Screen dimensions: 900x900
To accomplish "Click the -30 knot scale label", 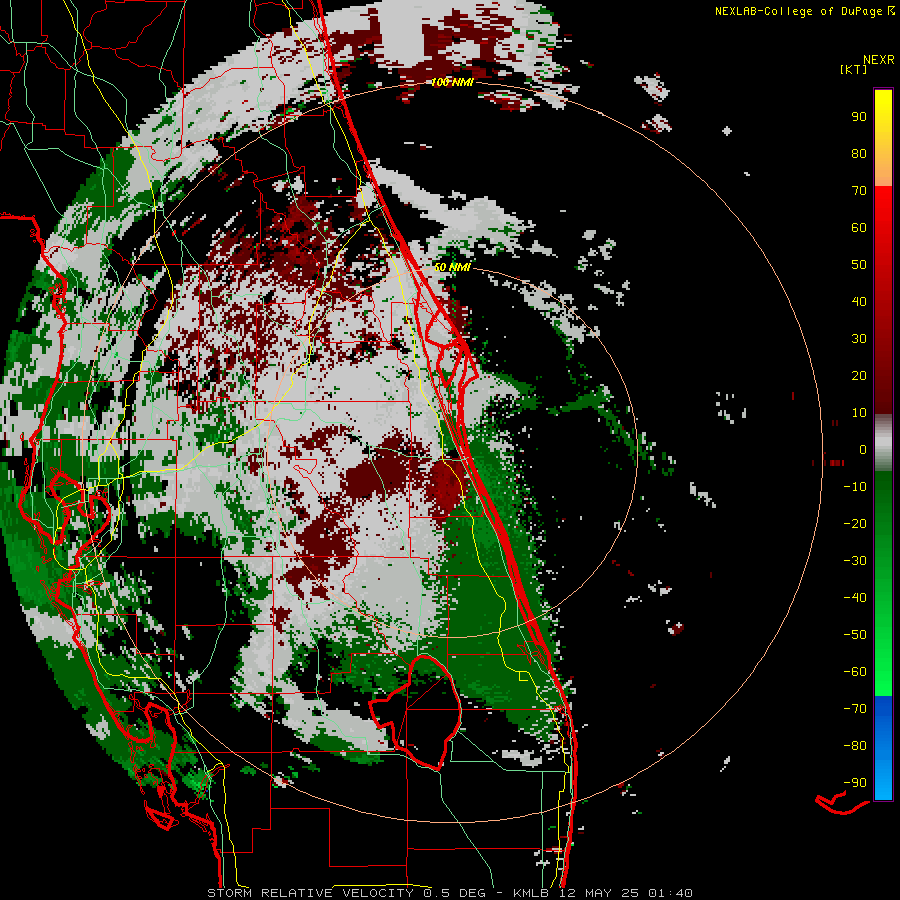I will tap(855, 561).
